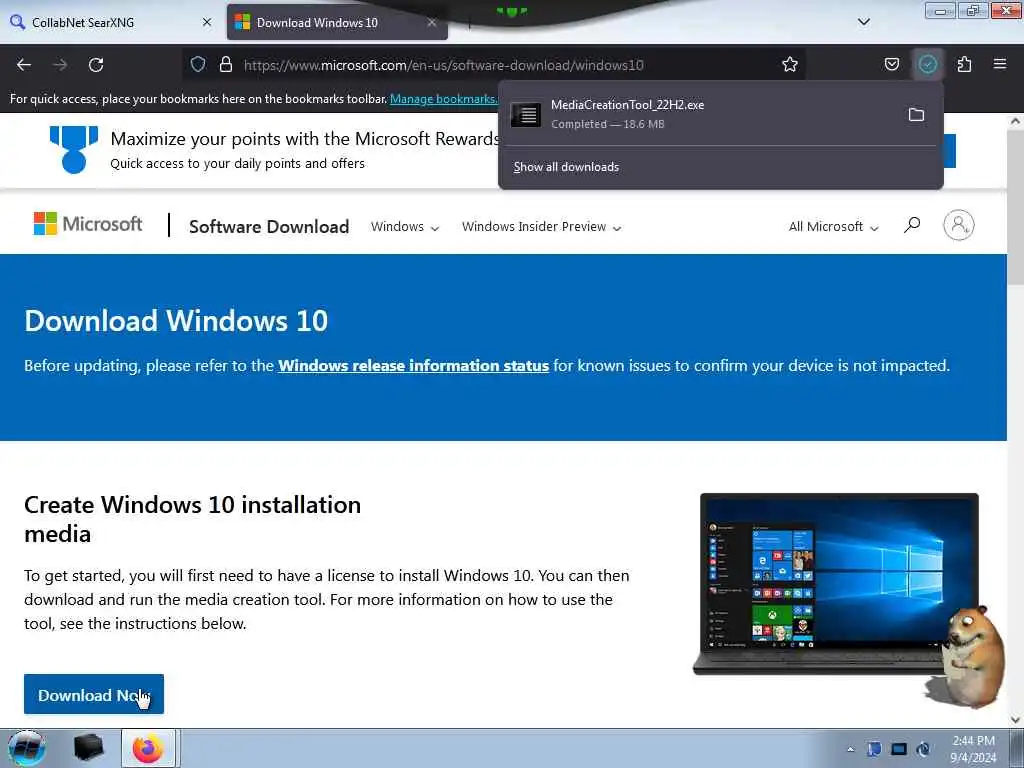Click the page vertical scrollbar thumb

tap(1015, 209)
